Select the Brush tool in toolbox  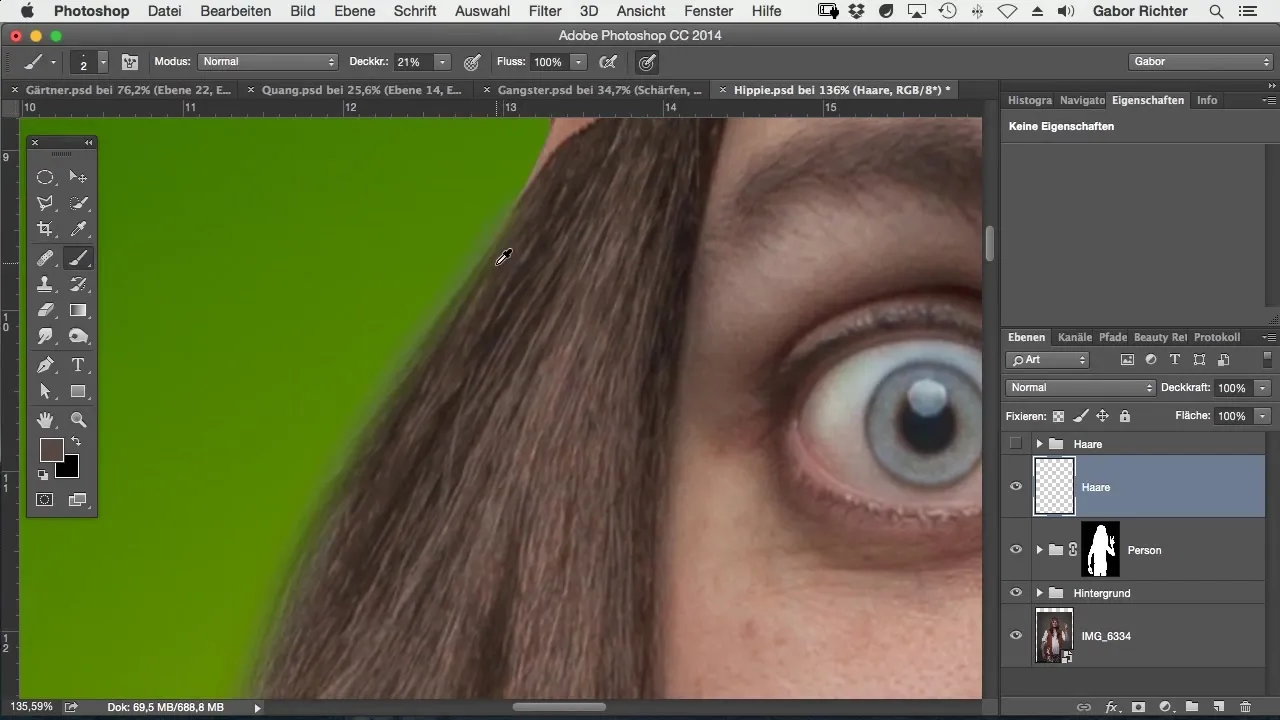coord(78,258)
